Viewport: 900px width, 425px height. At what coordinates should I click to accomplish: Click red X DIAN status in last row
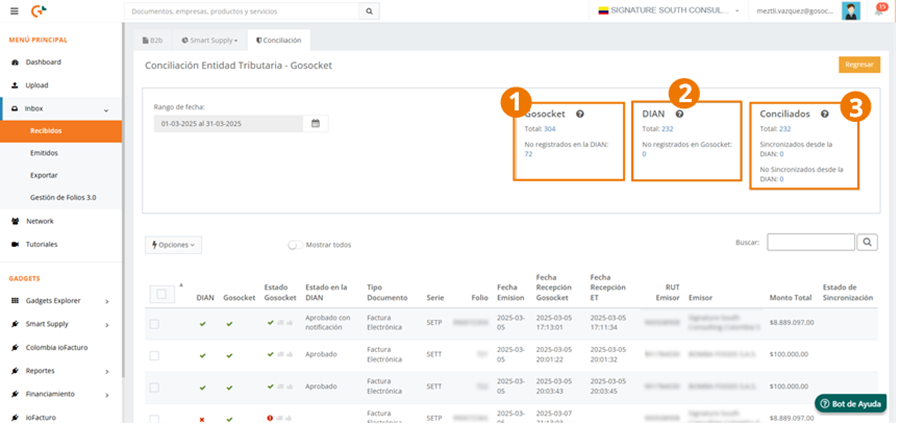click(202, 419)
